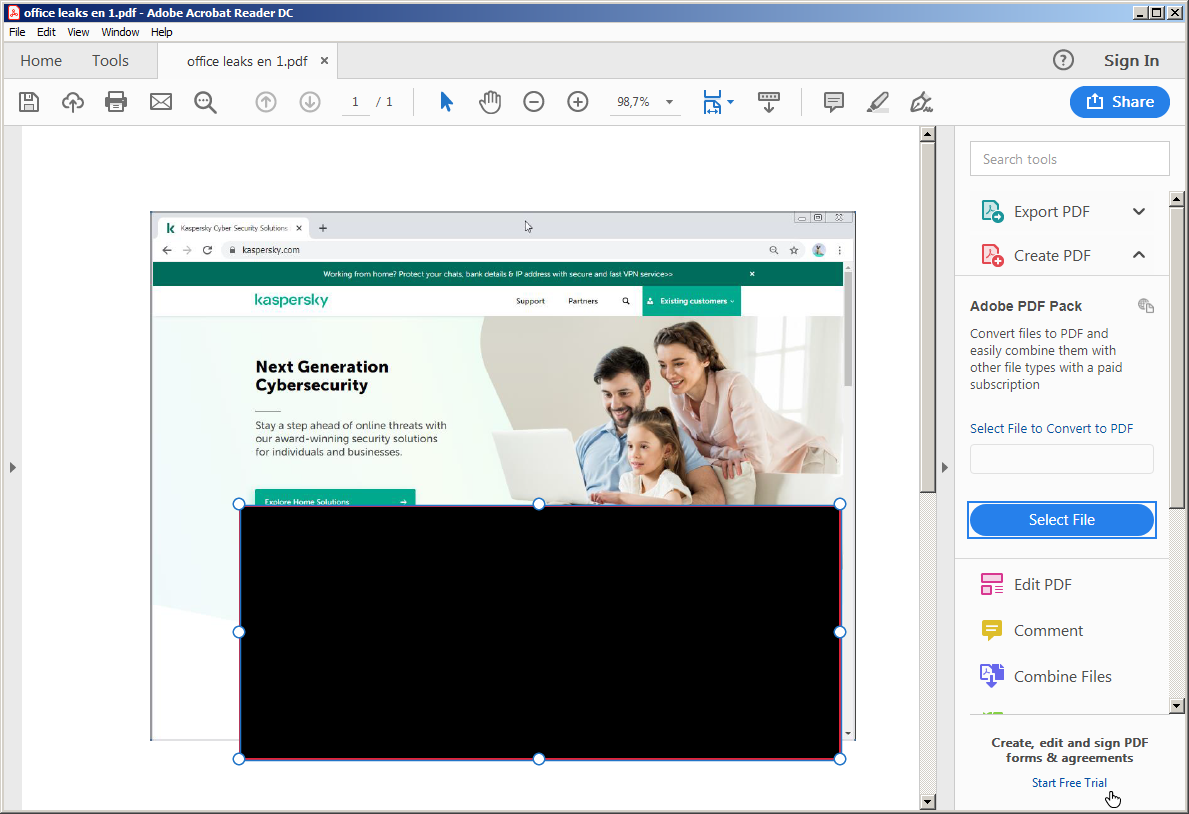
Task: Open the Edit menu
Action: pos(46,32)
